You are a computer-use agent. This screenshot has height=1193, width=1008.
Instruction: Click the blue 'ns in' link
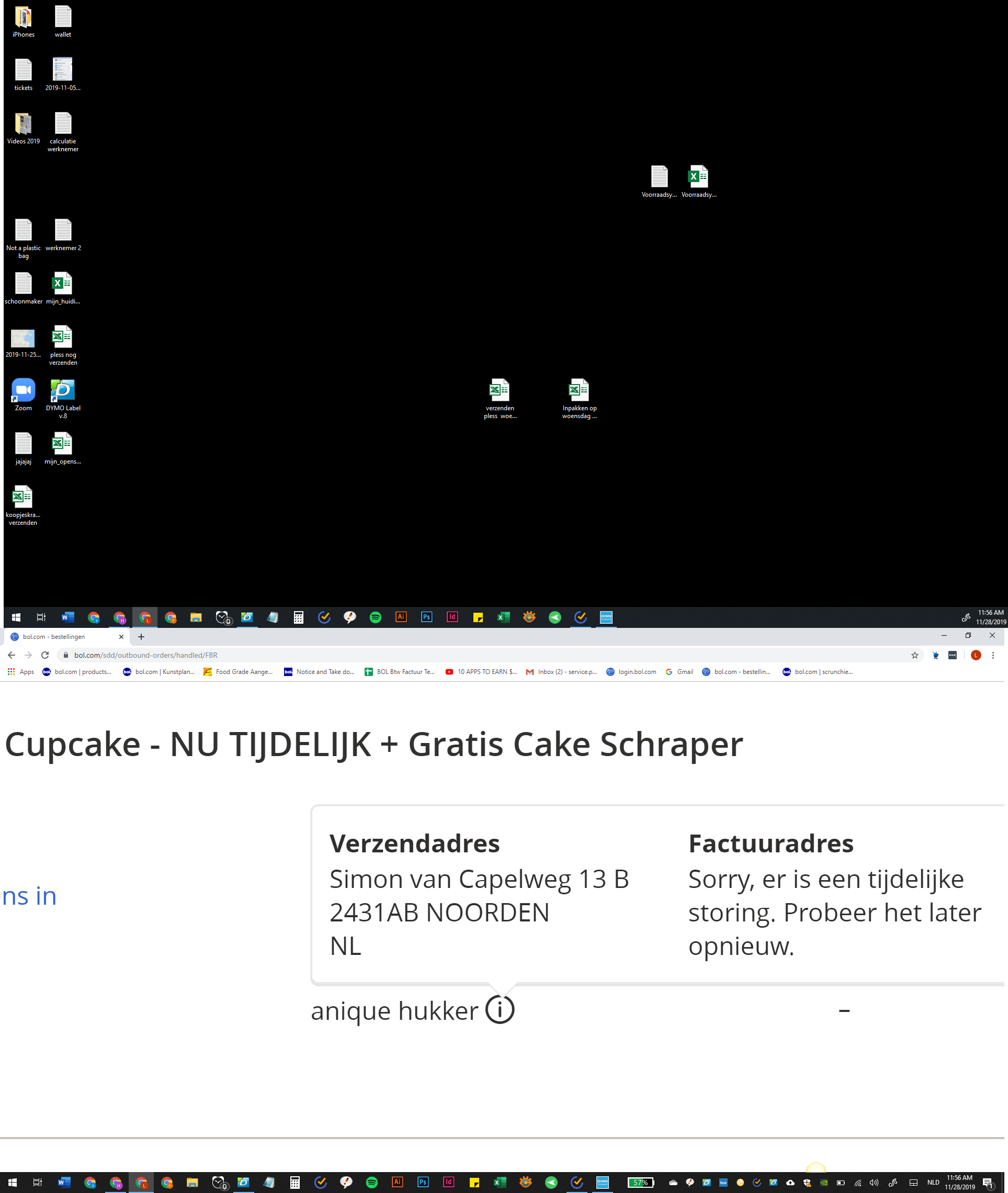tap(30, 896)
